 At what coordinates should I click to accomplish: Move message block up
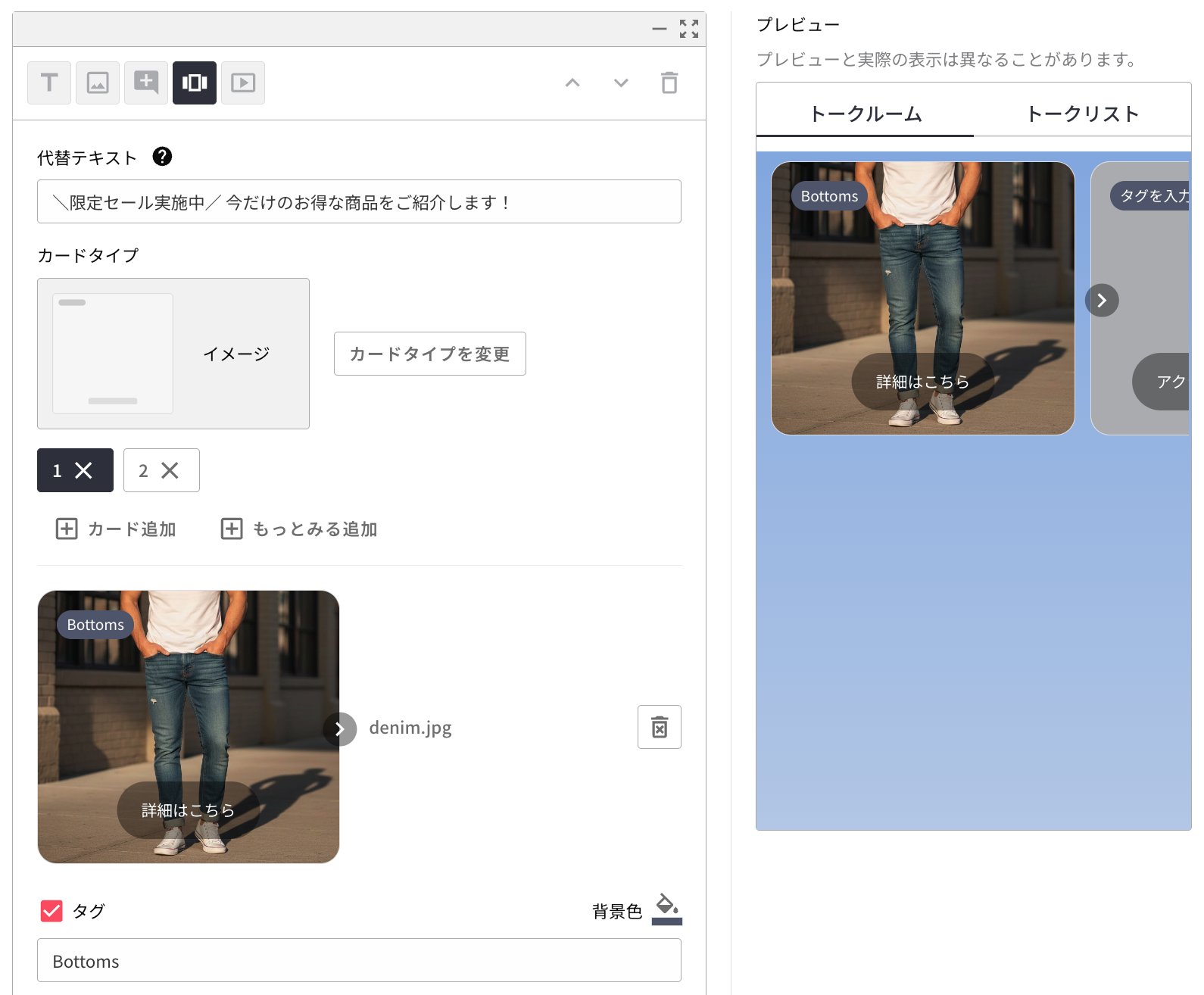[x=572, y=83]
